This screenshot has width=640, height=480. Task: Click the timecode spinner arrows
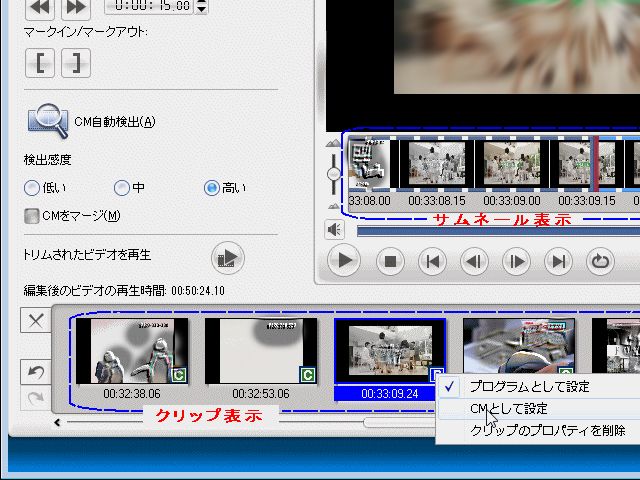[202, 7]
